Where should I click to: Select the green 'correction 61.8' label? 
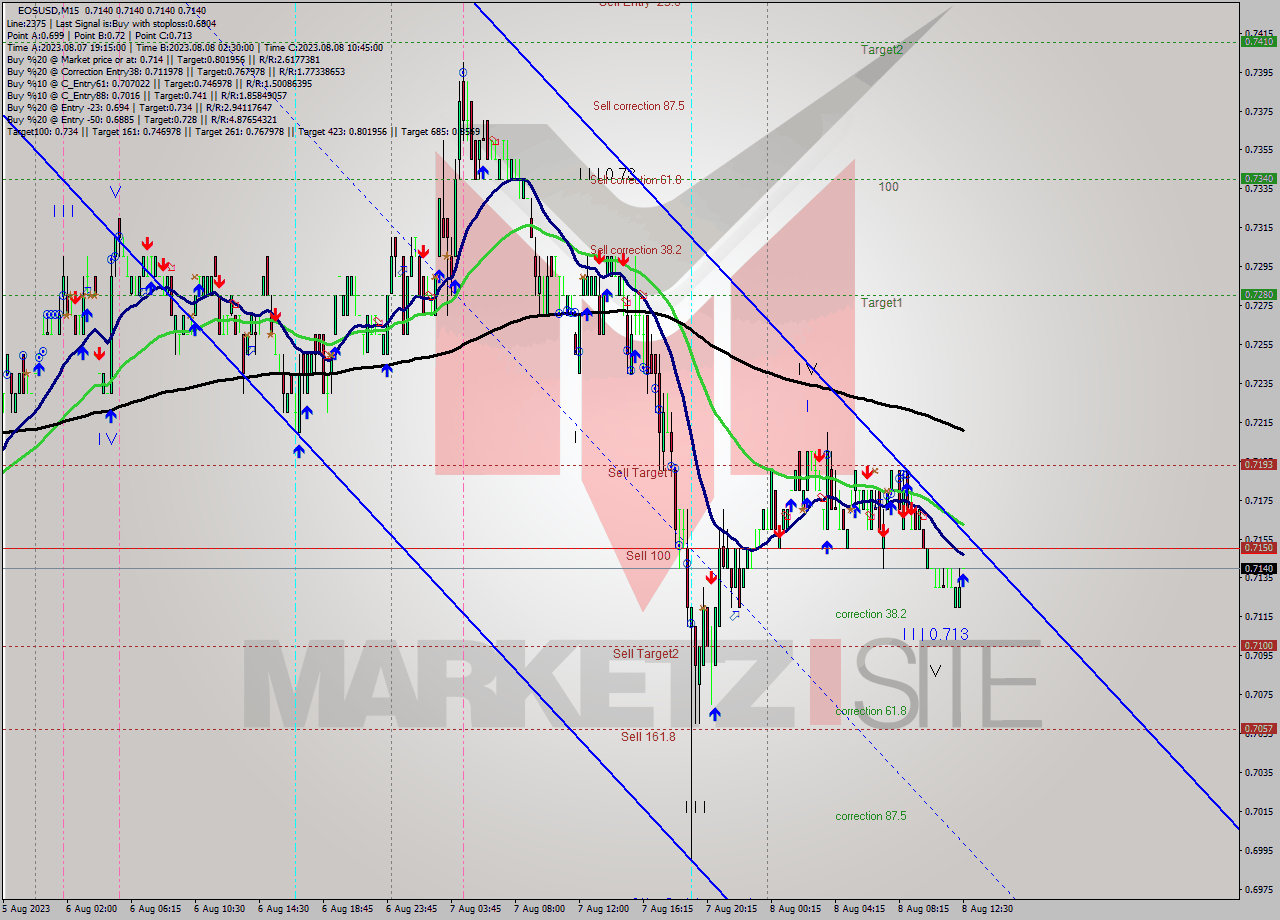pyautogui.click(x=871, y=711)
